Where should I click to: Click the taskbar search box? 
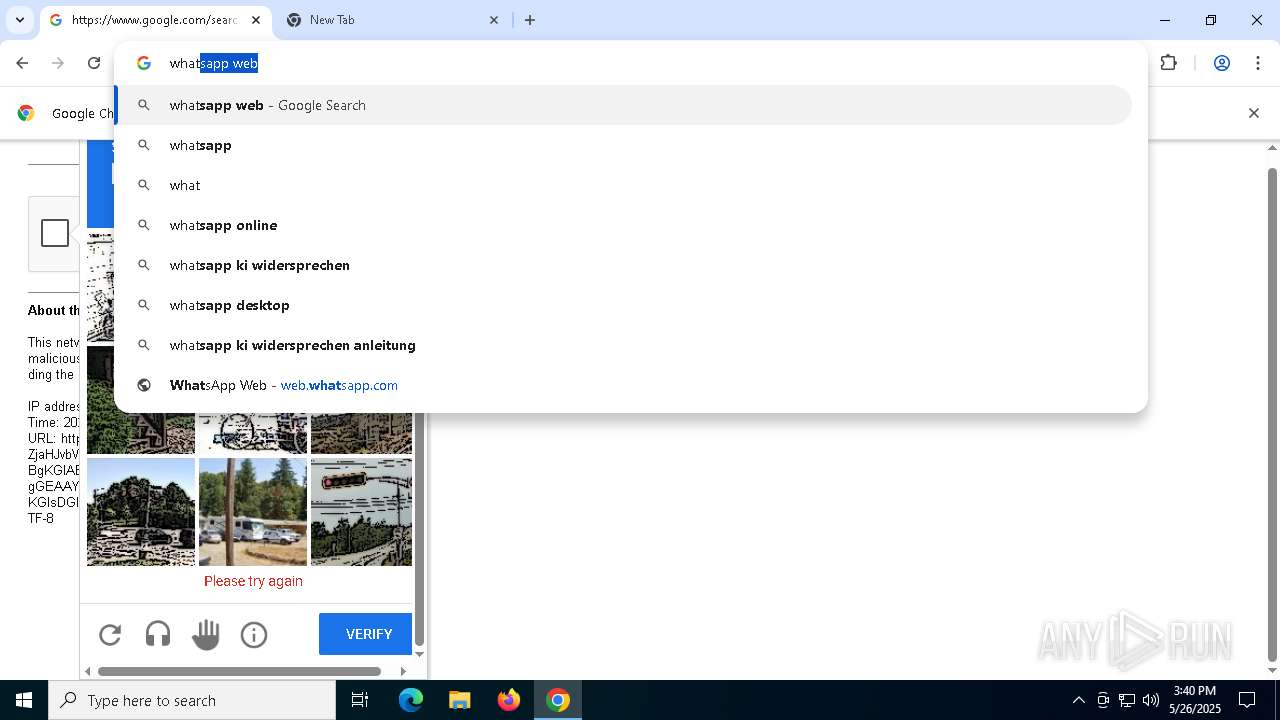coord(192,700)
